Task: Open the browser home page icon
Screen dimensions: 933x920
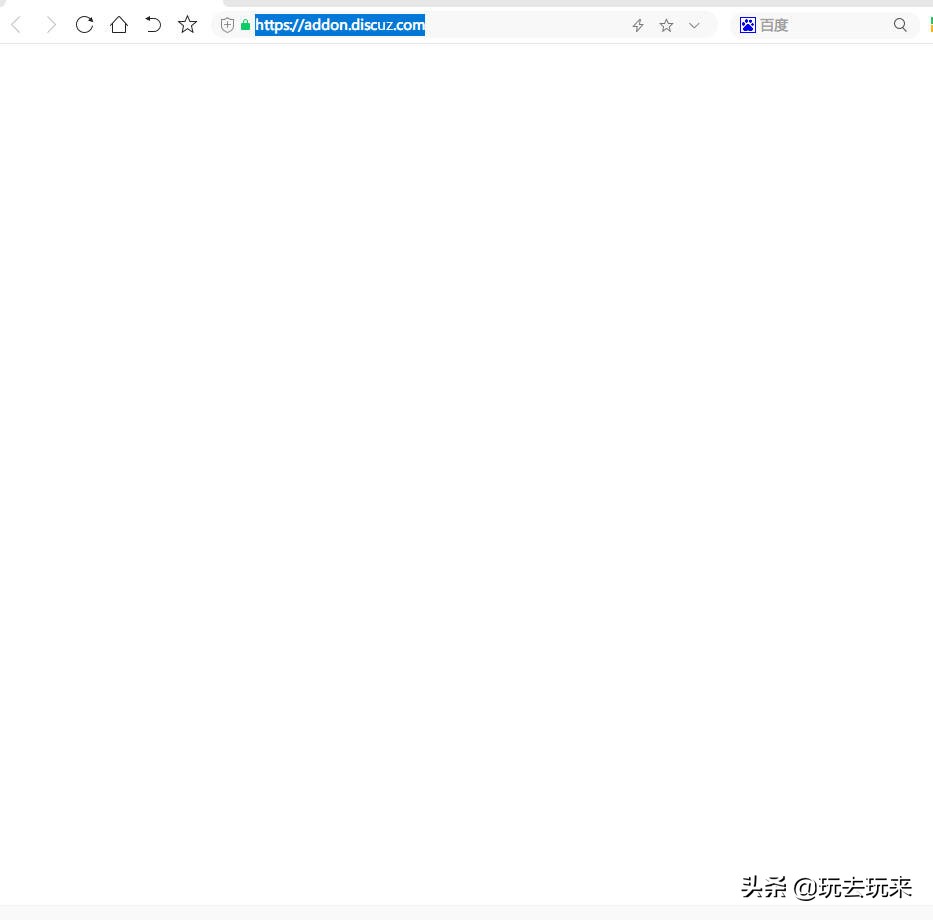Action: 119,24
